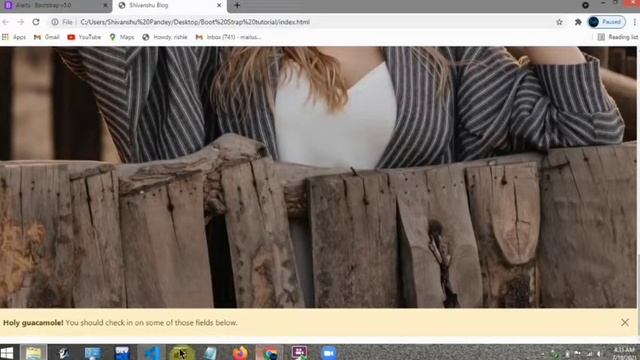The image size is (640, 360).
Task: Open Visual Studio Code from taskbar
Action: [152, 353]
